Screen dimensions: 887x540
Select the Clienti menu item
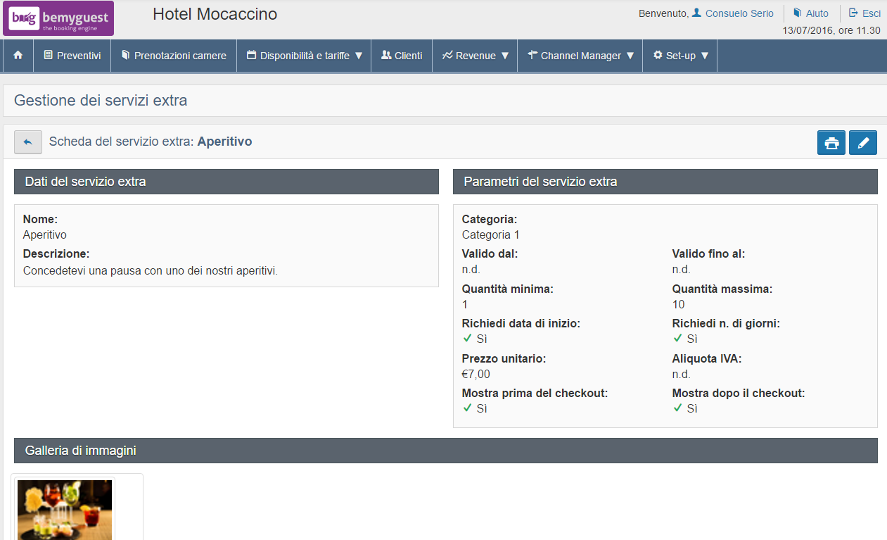pyautogui.click(x=402, y=56)
